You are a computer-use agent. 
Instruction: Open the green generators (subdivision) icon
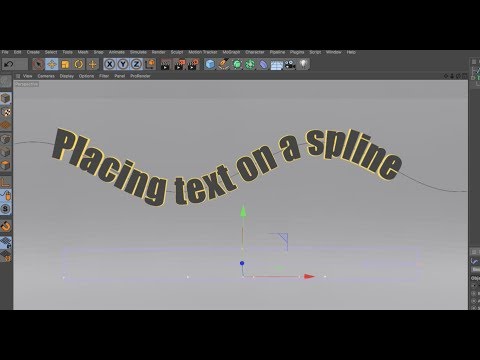237,64
